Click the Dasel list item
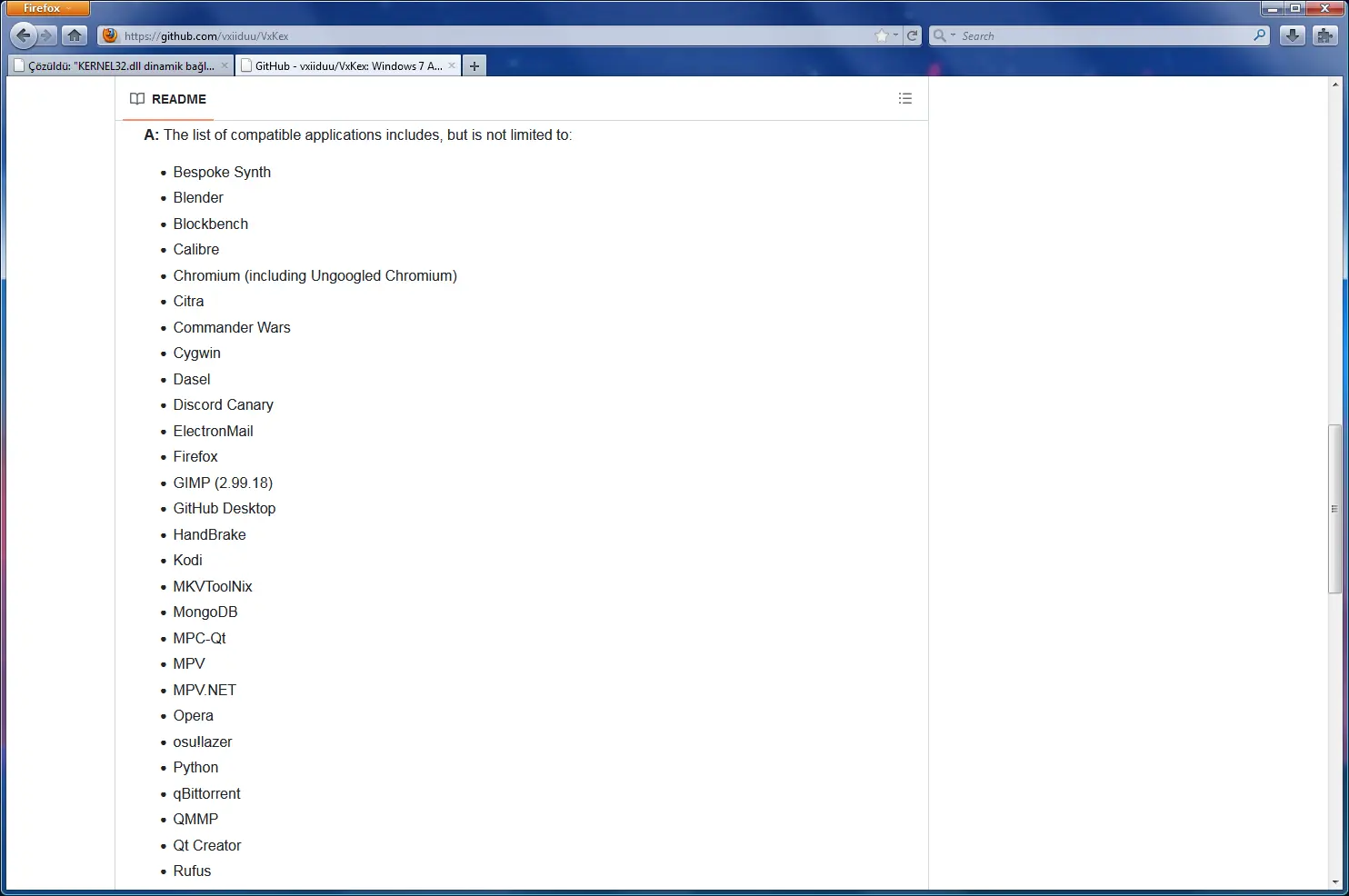1349x896 pixels. click(192, 379)
